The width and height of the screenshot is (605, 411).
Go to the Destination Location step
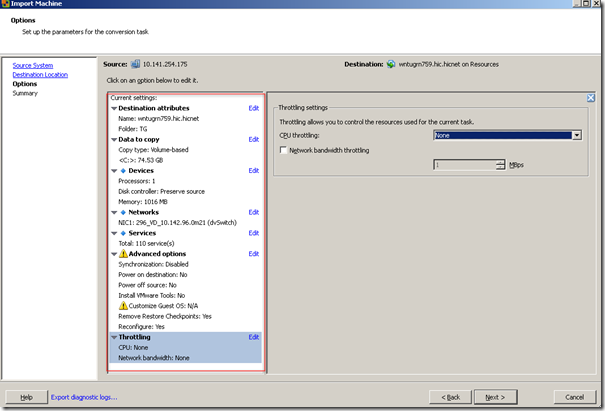point(40,75)
